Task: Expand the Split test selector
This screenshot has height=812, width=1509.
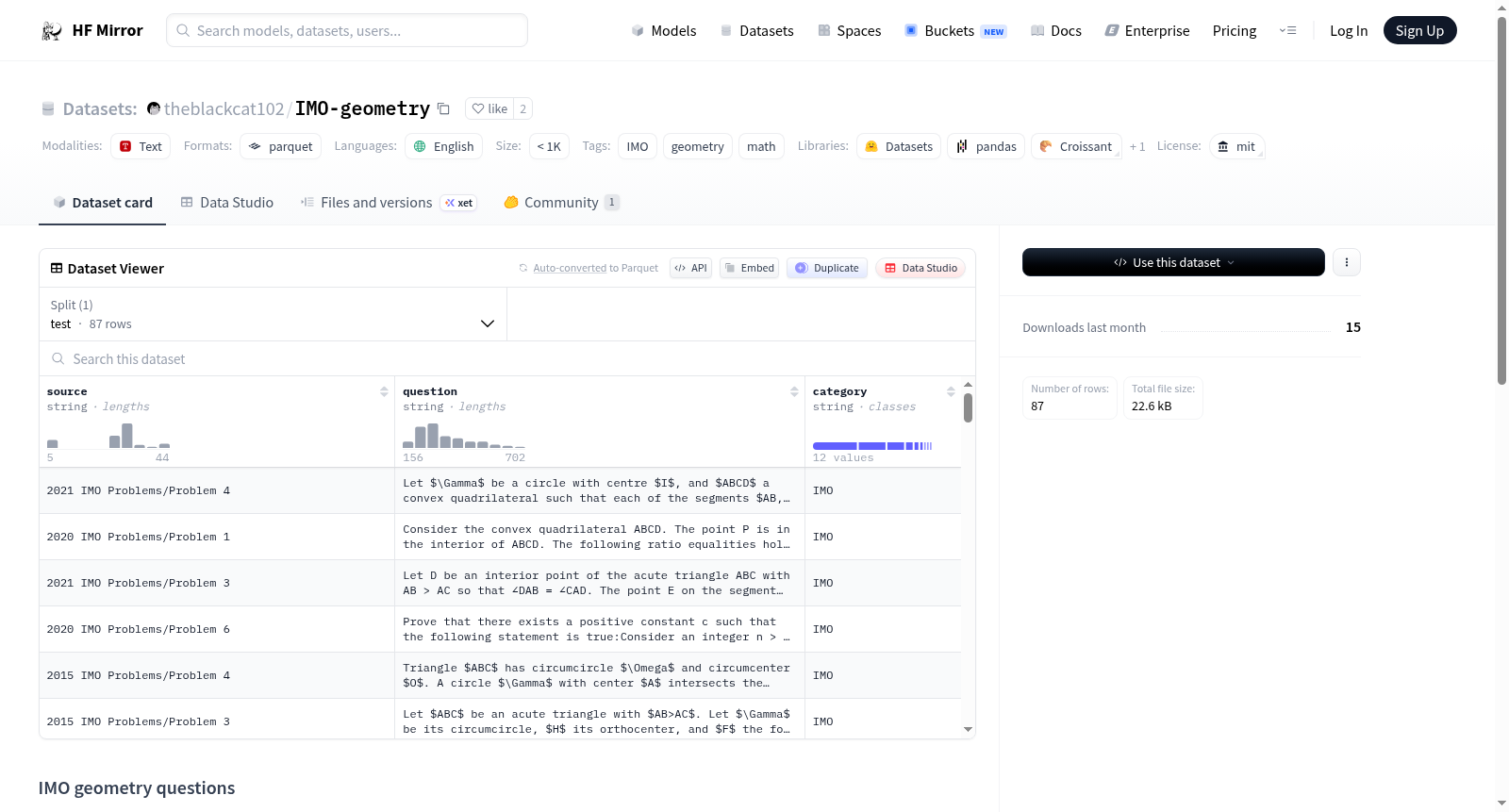Action: tap(274, 314)
